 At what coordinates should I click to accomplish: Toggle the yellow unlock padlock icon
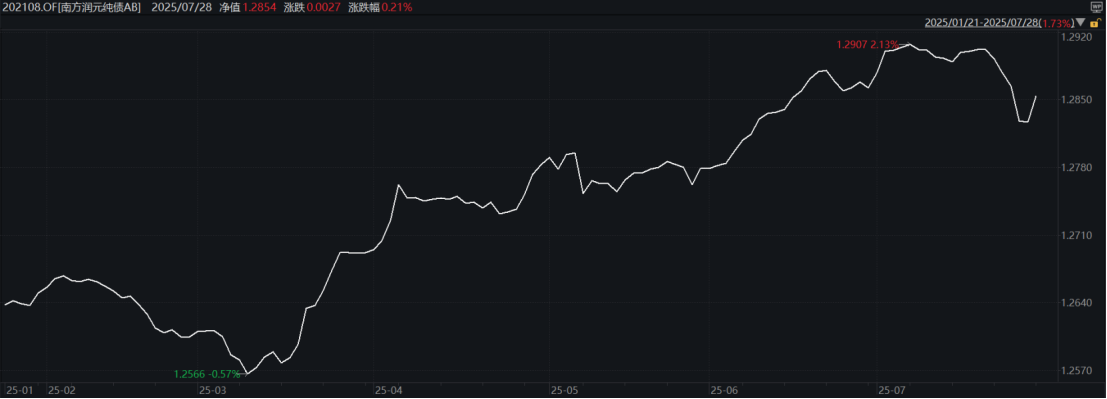coord(1094,23)
